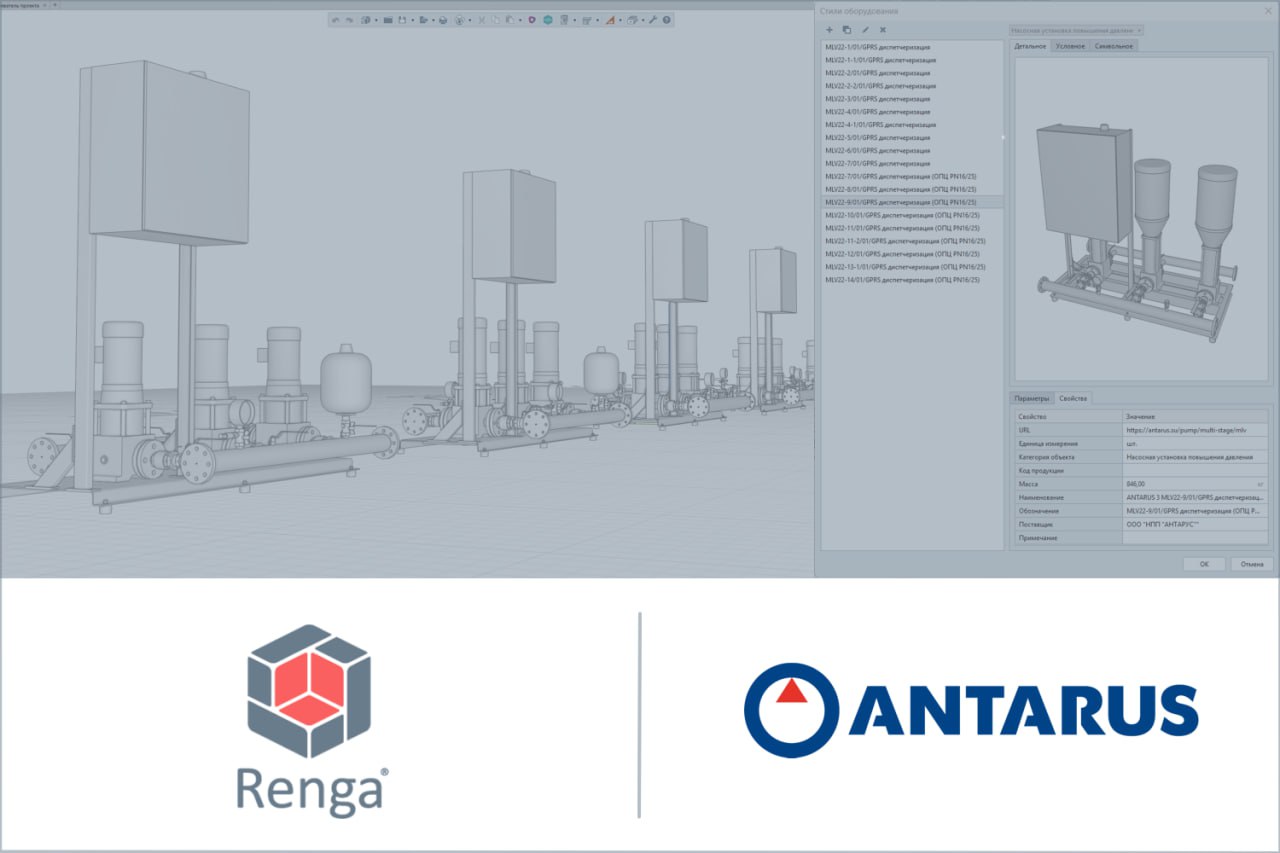Click the Copy icon in the main toolbar
The width and height of the screenshot is (1280, 853).
point(496,20)
